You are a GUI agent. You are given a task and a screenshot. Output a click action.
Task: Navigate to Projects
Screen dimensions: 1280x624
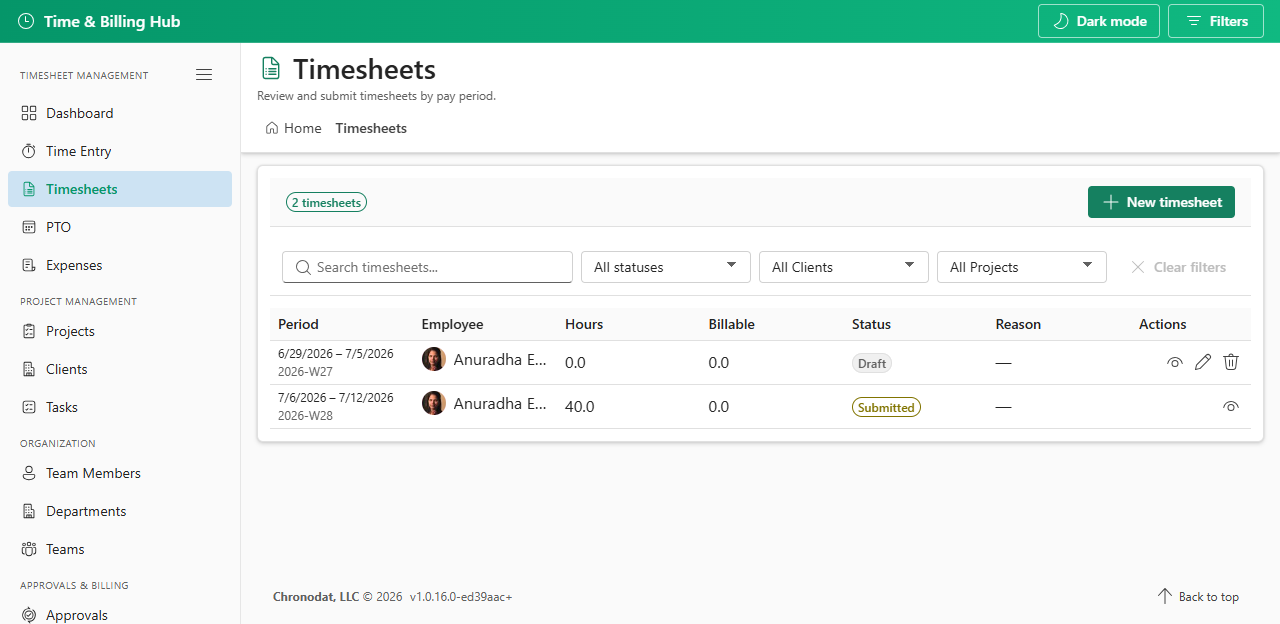120,331
